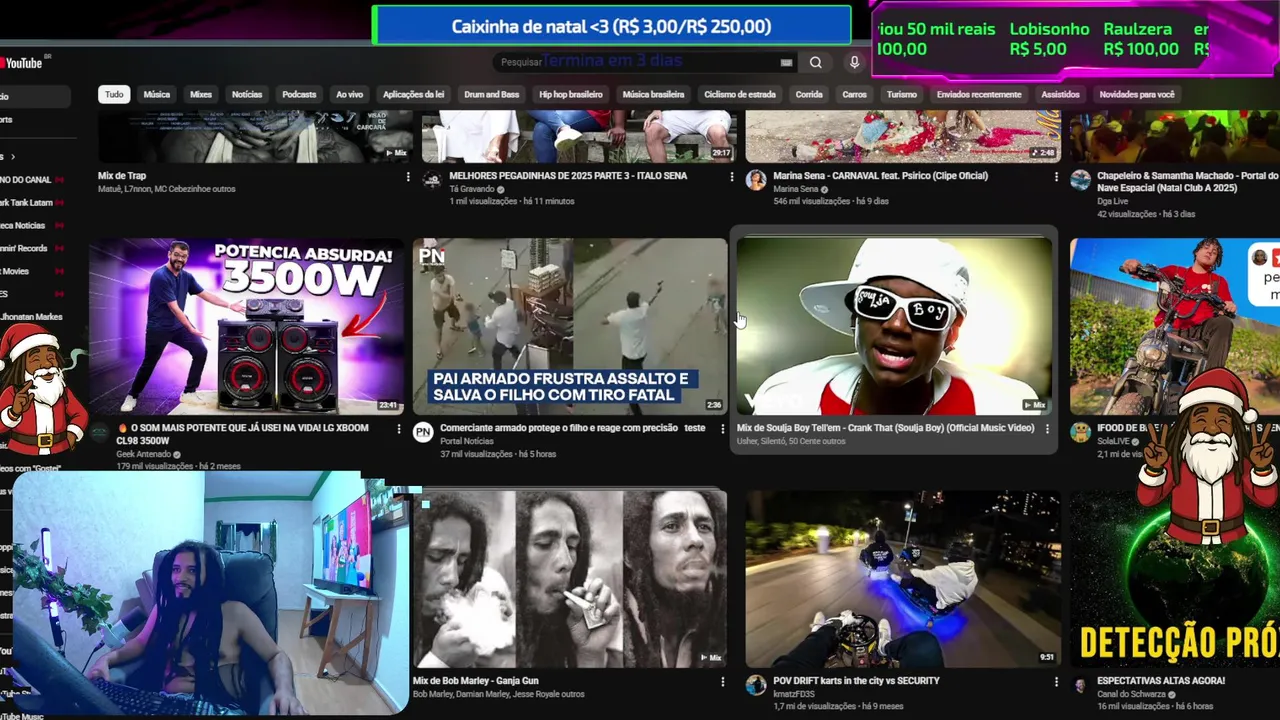This screenshot has width=1280, height=720.
Task: Open Jhonatan Markes subscription in sidebar
Action: tap(31, 317)
